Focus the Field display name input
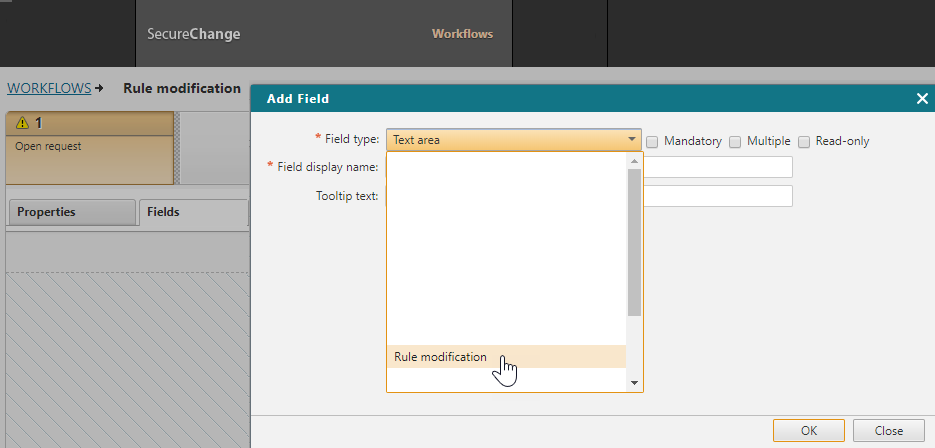This screenshot has height=448, width=935. coord(717,167)
